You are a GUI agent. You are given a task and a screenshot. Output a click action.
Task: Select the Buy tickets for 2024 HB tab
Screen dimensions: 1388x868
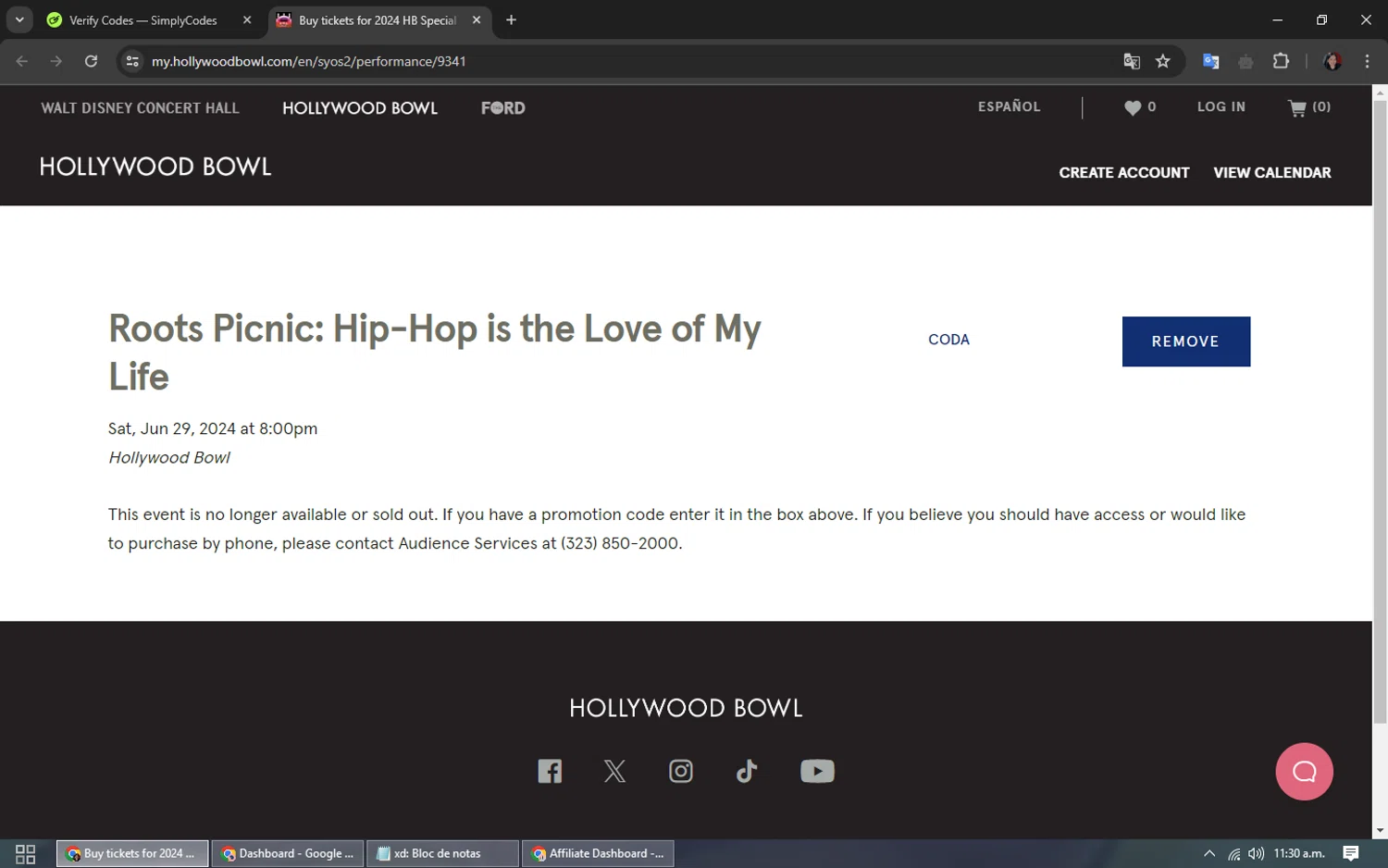point(378,19)
